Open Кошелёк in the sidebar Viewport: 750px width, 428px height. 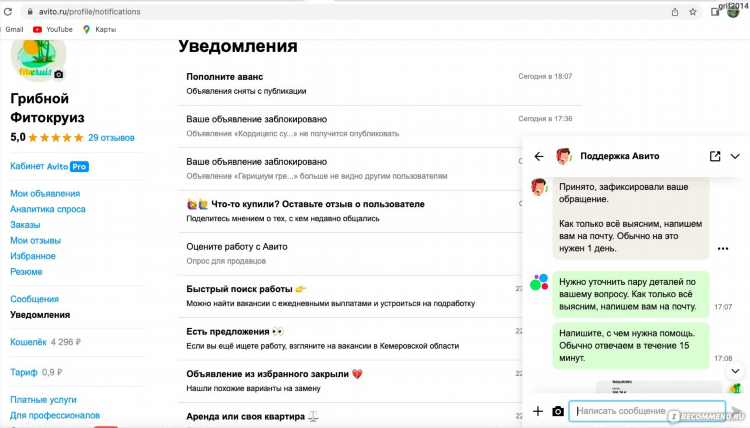click(28, 342)
